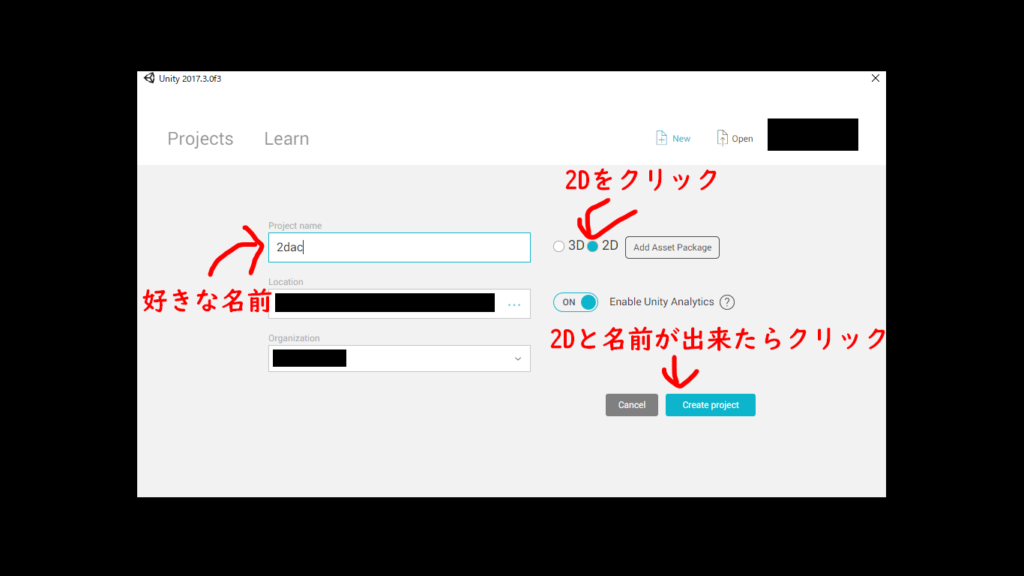Click the Create project button
The width and height of the screenshot is (1024, 576).
pos(710,405)
